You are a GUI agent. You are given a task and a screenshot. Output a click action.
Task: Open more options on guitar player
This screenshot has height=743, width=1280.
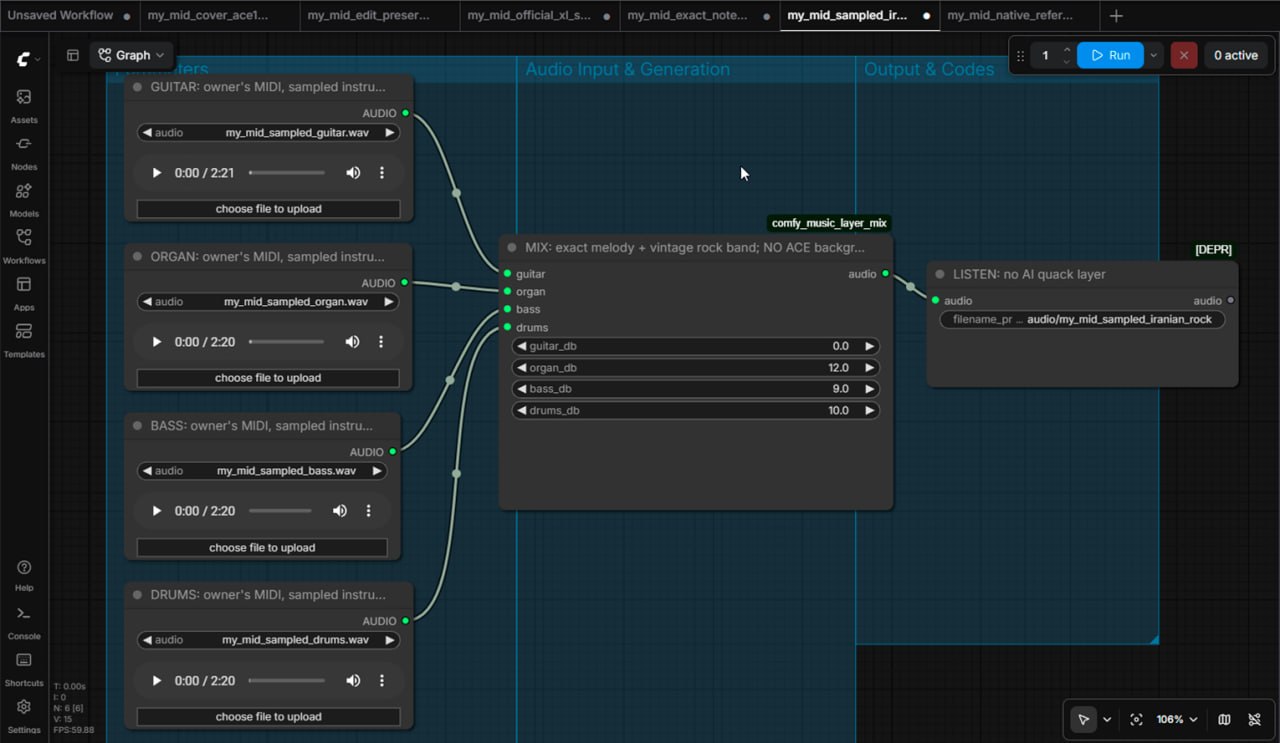(x=382, y=173)
